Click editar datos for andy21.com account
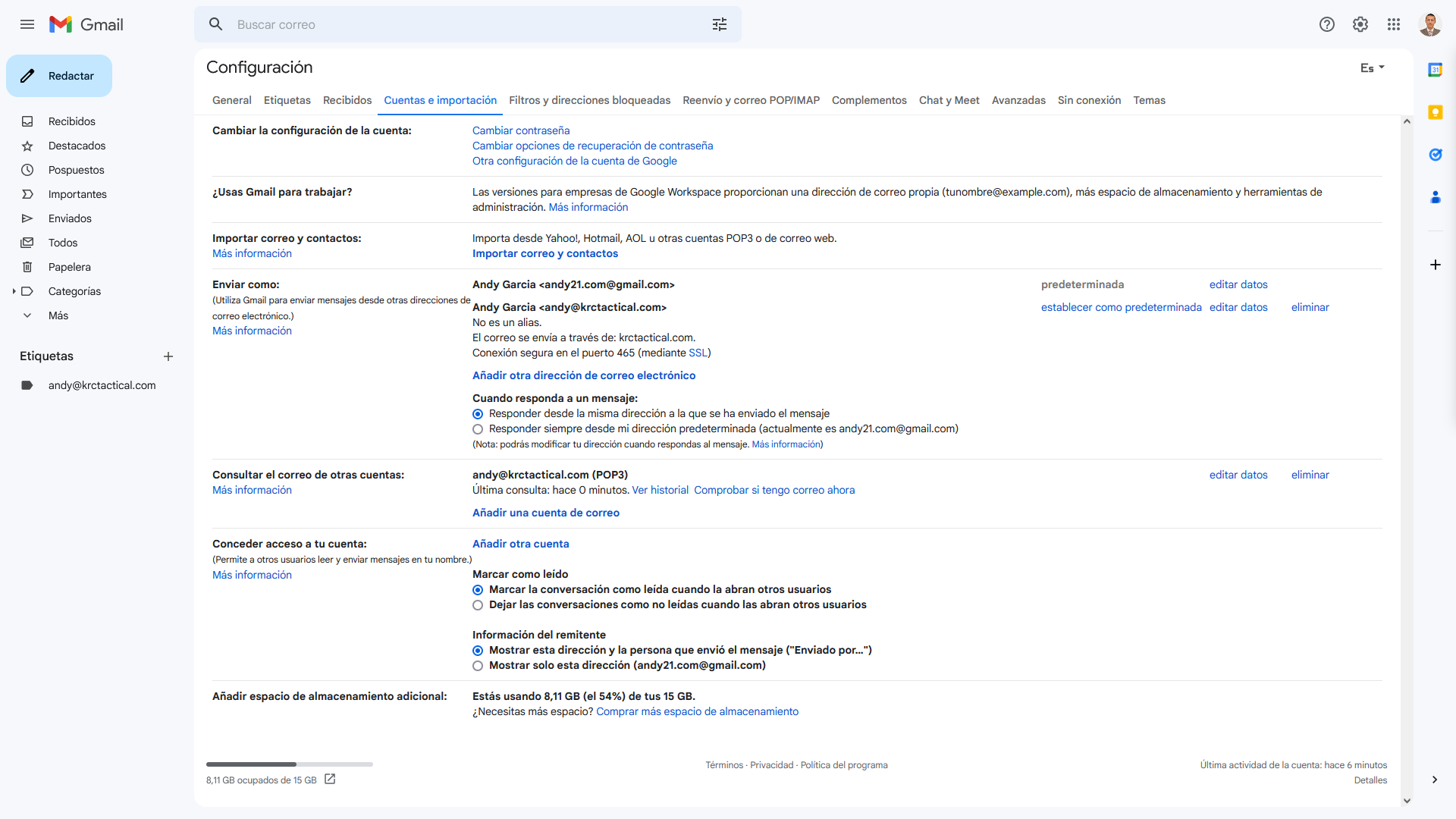 tap(1238, 284)
